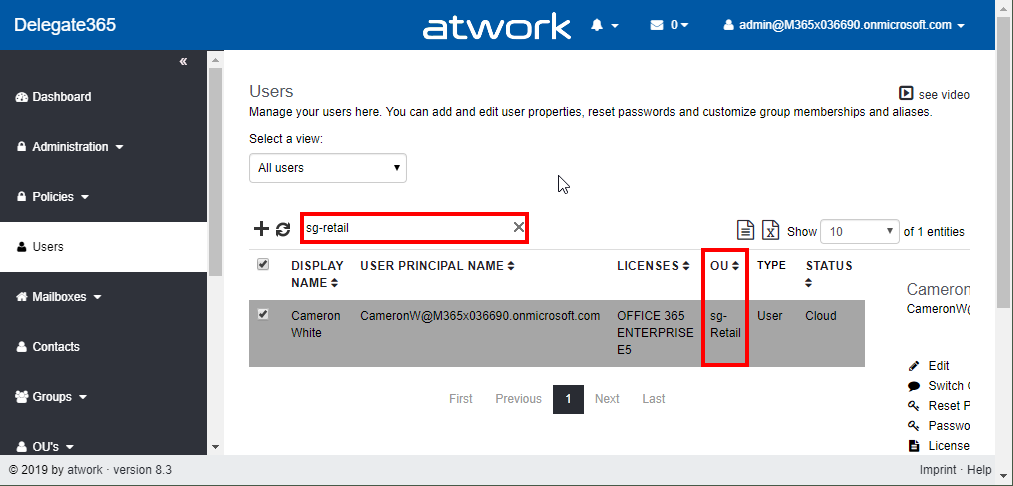Viewport: 1013px width, 486px height.
Task: Export users list to CSV document icon
Action: [x=745, y=230]
